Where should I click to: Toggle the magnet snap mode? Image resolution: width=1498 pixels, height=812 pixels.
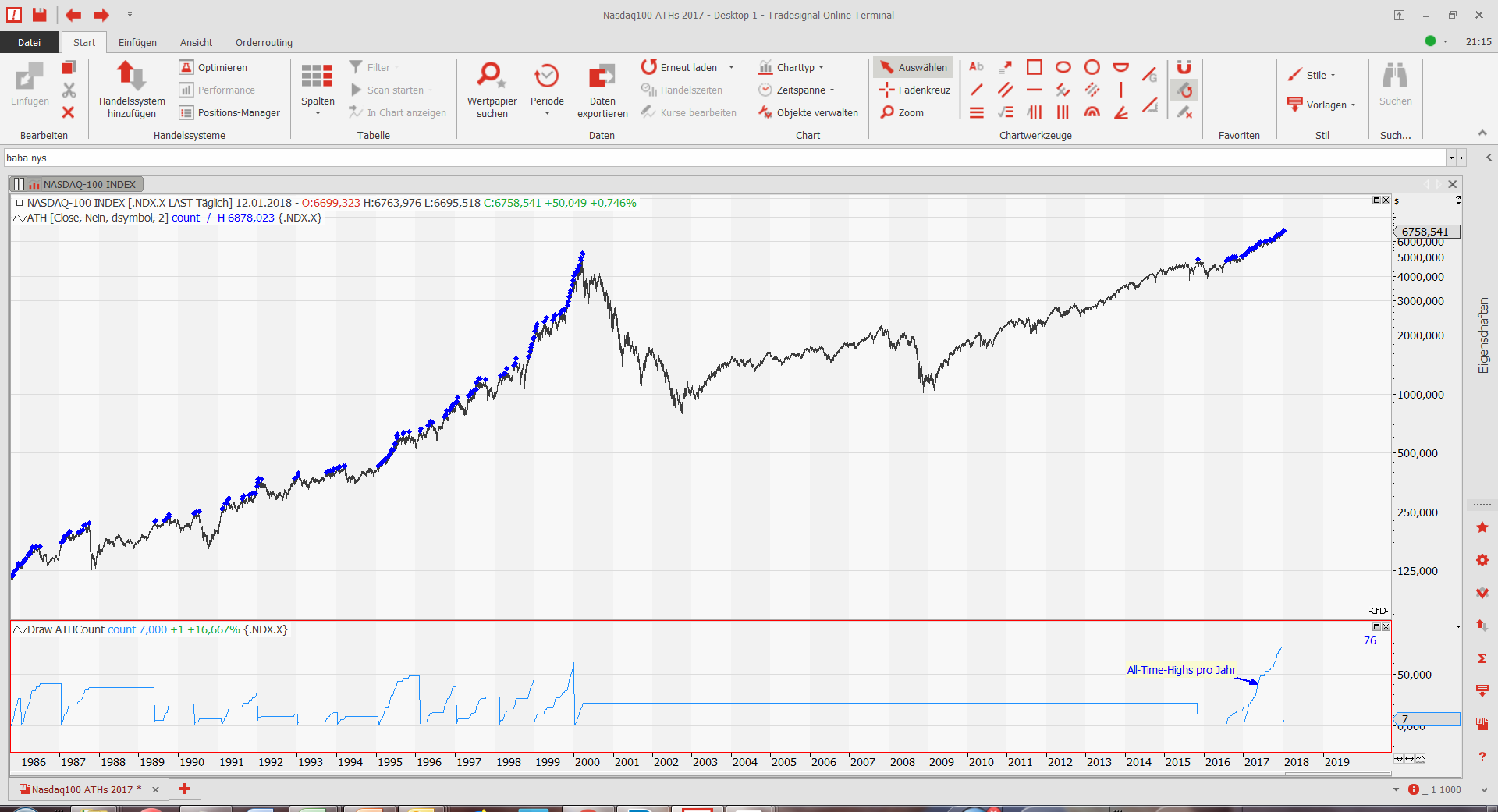click(x=1184, y=67)
